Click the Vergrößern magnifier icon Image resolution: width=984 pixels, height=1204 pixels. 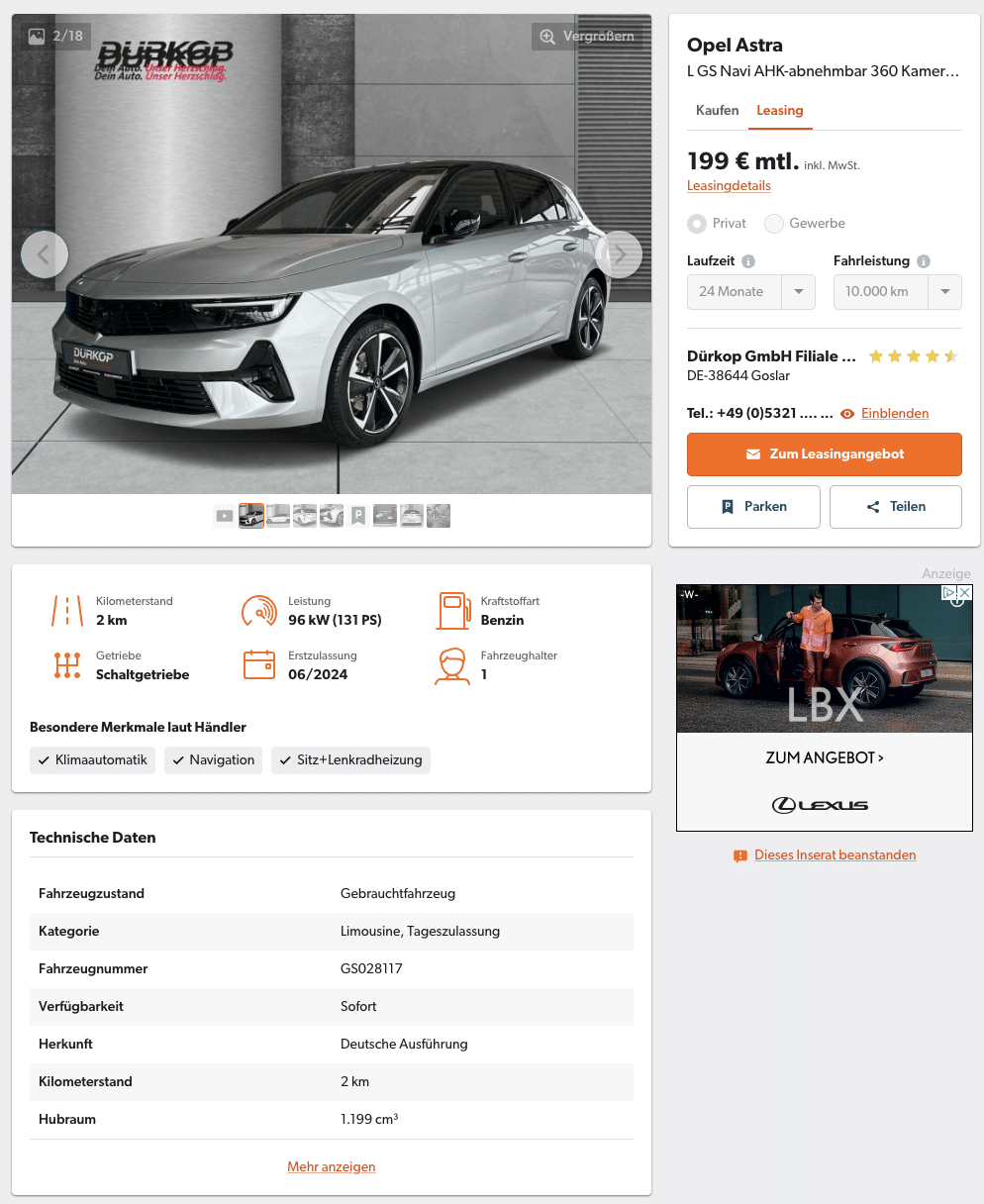(547, 37)
